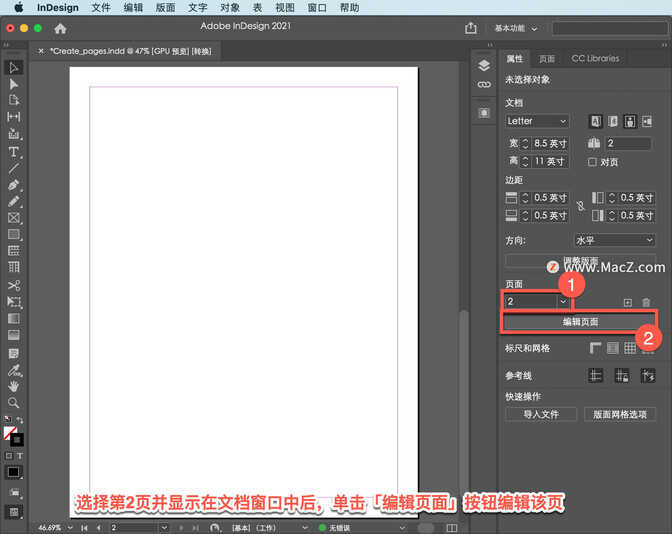
Task: Lock guides icon in guides section
Action: (621, 376)
